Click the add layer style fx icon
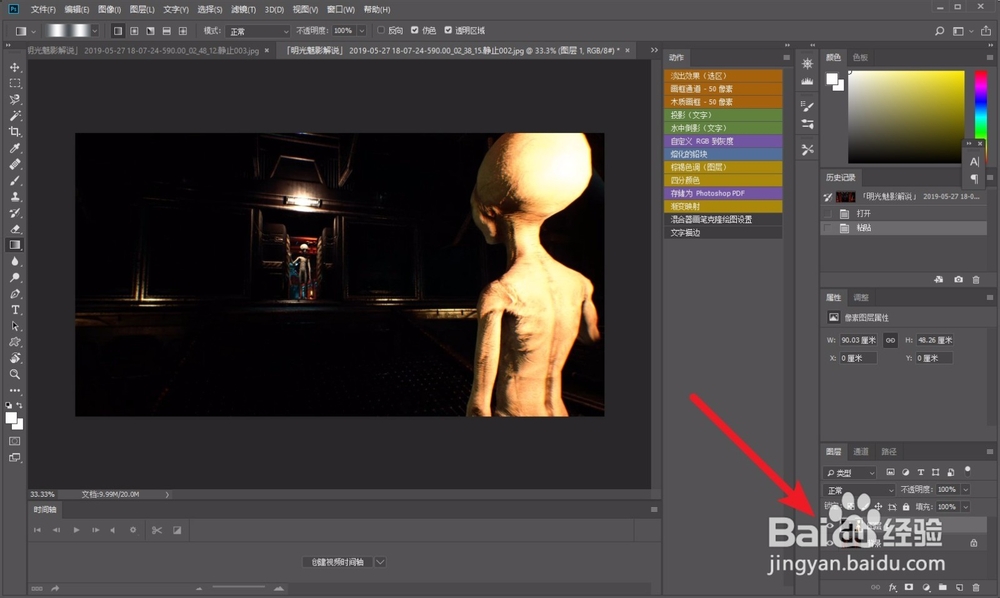 click(893, 587)
